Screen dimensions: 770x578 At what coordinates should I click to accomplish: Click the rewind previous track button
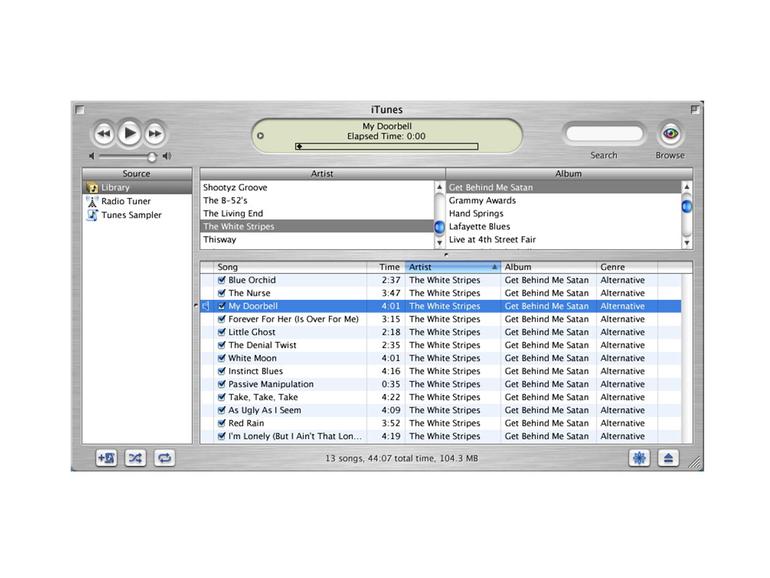click(x=104, y=134)
